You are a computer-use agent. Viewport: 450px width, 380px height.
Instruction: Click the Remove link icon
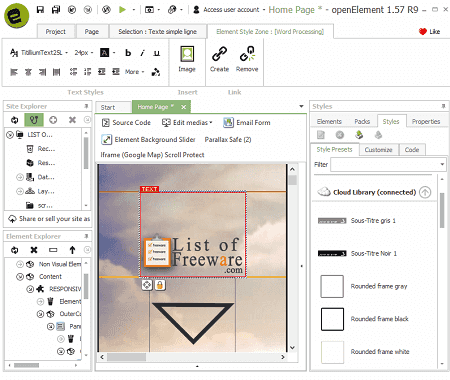247,54
